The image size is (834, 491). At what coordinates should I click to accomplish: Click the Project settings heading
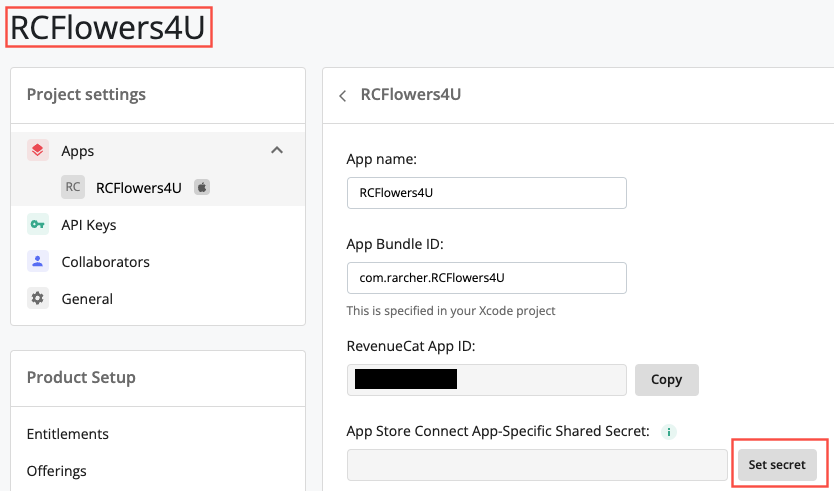(86, 94)
